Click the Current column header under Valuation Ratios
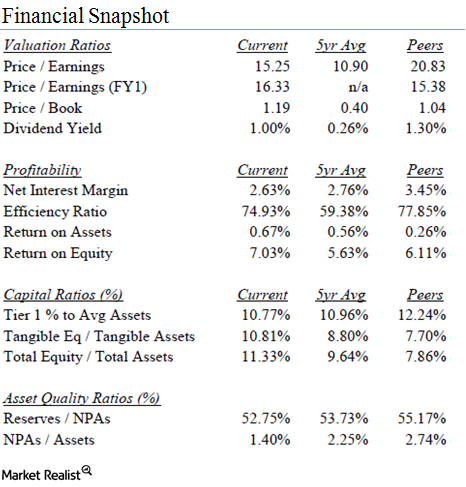Viewport: 466px width, 487px height. (263, 45)
